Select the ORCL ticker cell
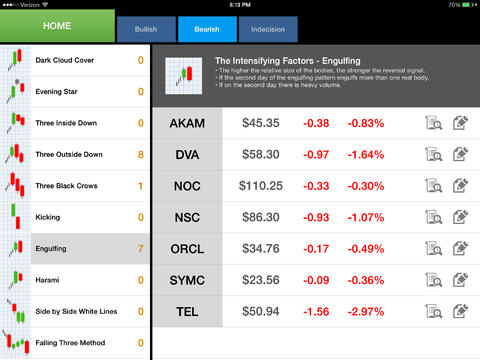480x360 pixels. tap(187, 249)
